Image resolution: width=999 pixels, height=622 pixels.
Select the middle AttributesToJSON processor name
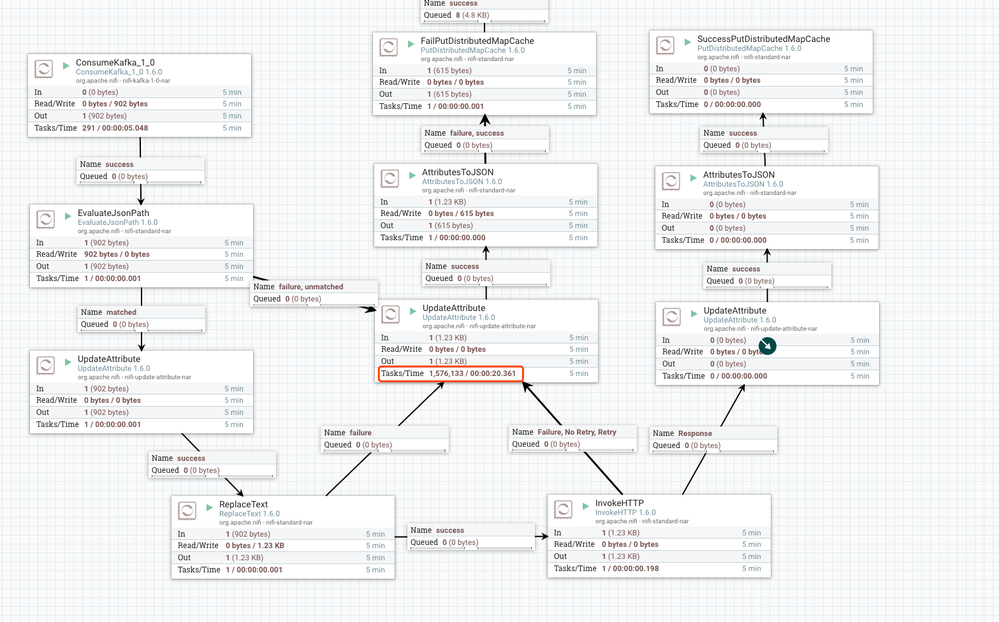click(x=457, y=172)
